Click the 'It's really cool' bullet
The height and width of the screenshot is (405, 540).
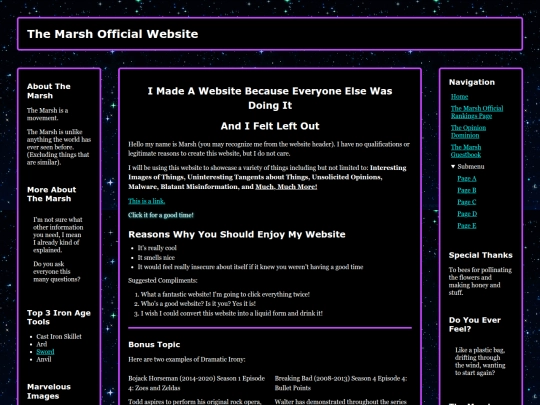(x=157, y=248)
